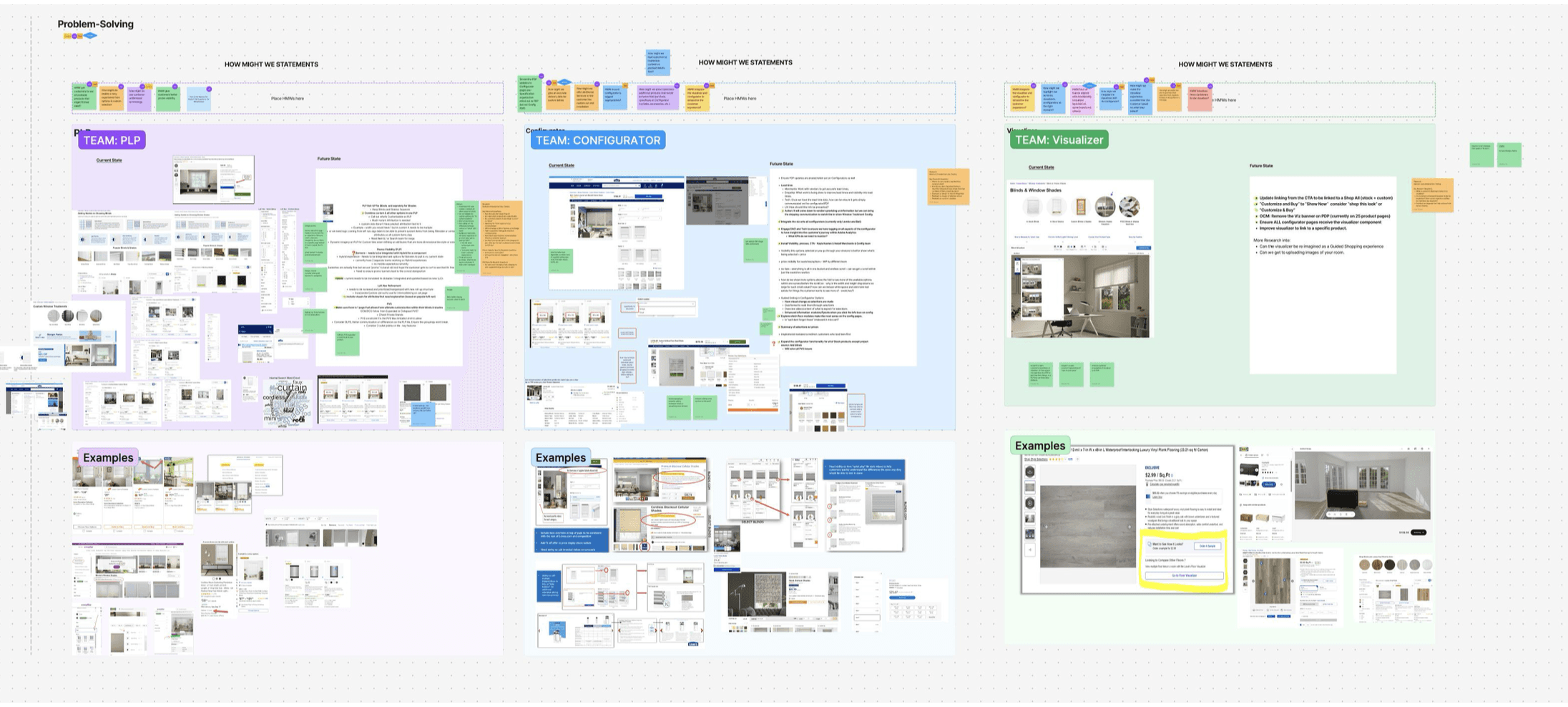Select the first green sticky in PLP HMW row

(x=84, y=98)
